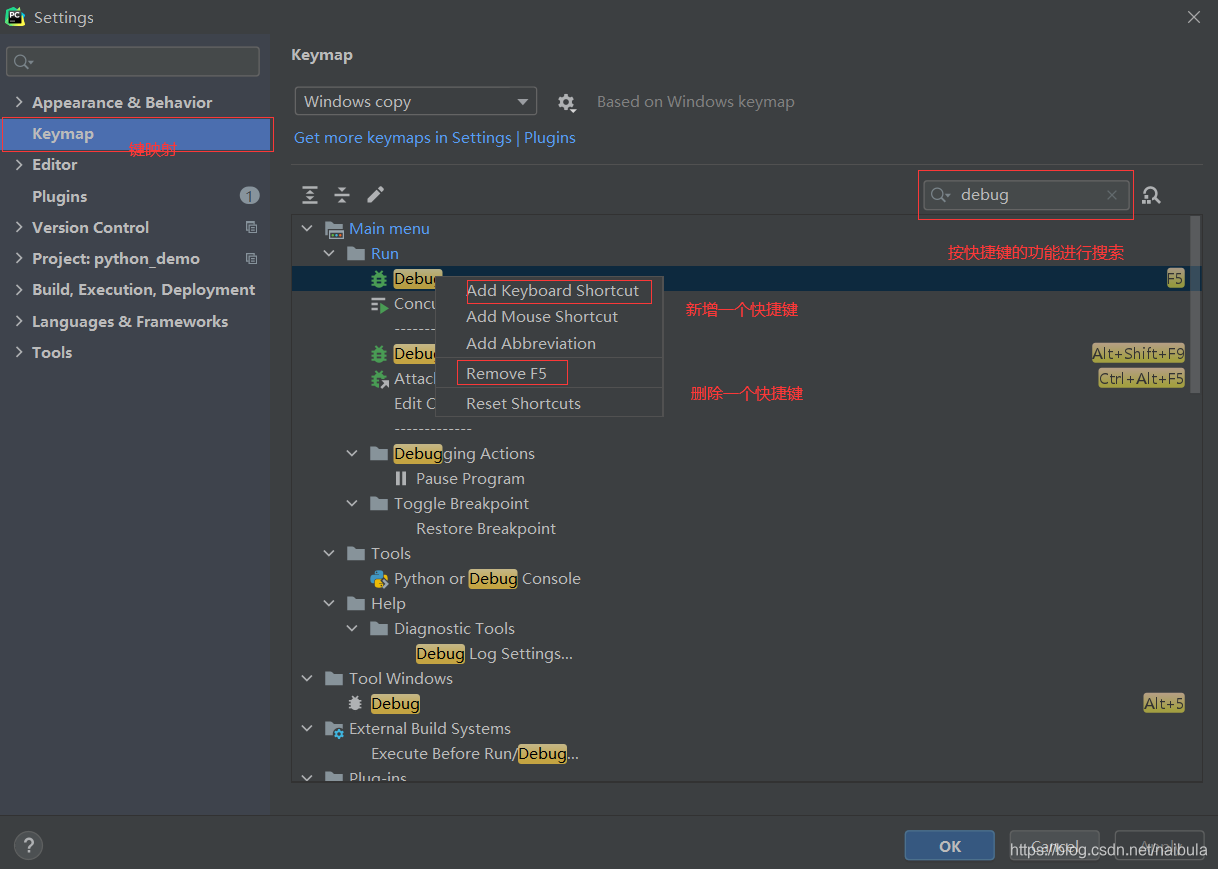Select Python or Debug Console row
Image resolution: width=1218 pixels, height=869 pixels.
coord(740,579)
